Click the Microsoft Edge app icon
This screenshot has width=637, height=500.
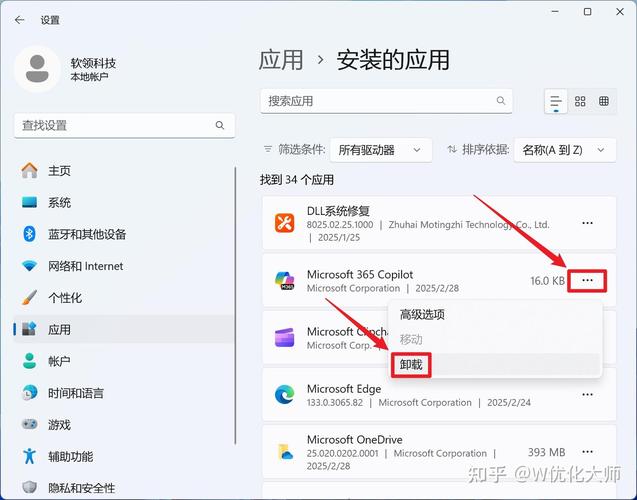284,395
